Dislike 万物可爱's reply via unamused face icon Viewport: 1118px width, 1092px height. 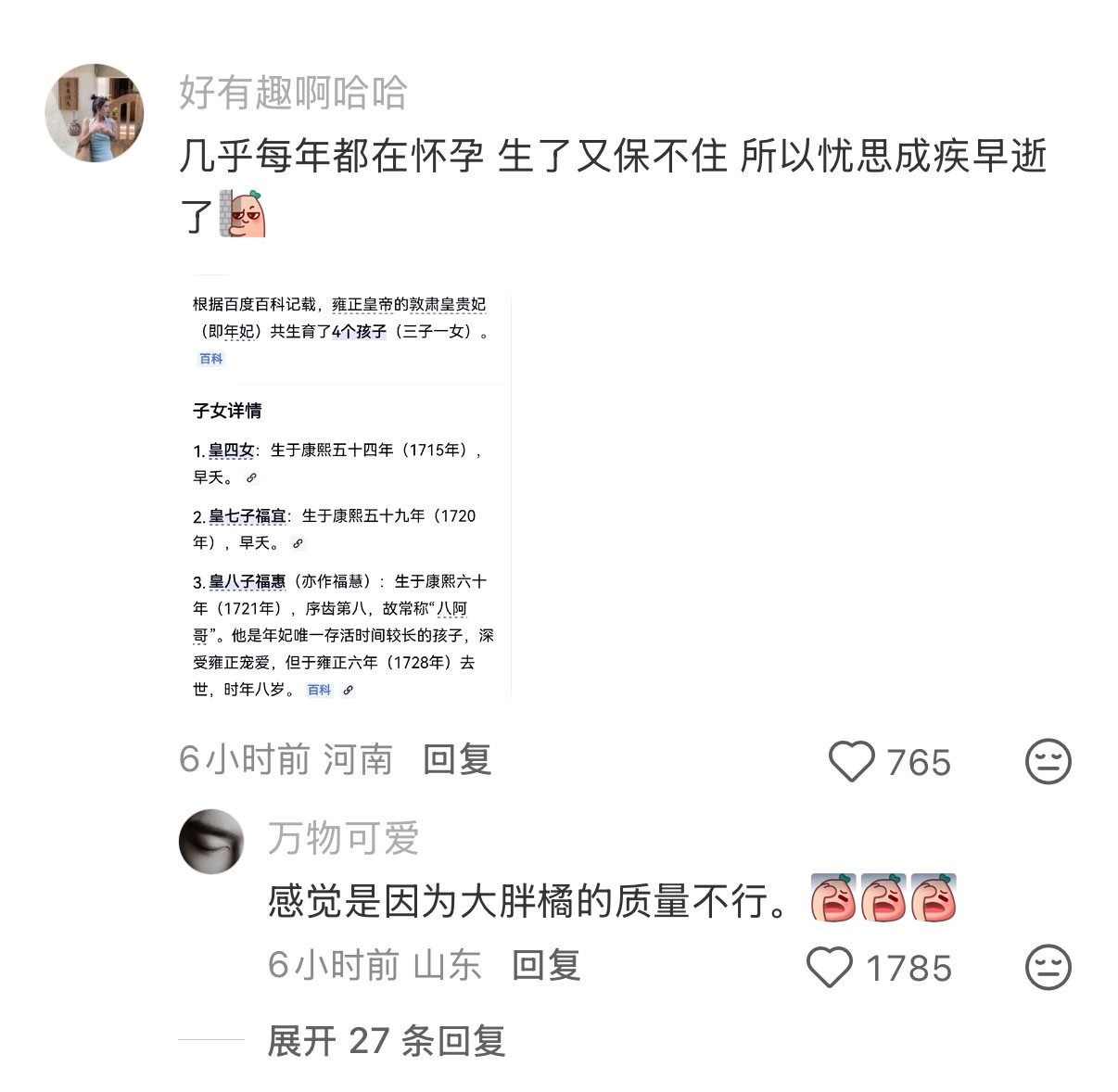[x=1048, y=967]
